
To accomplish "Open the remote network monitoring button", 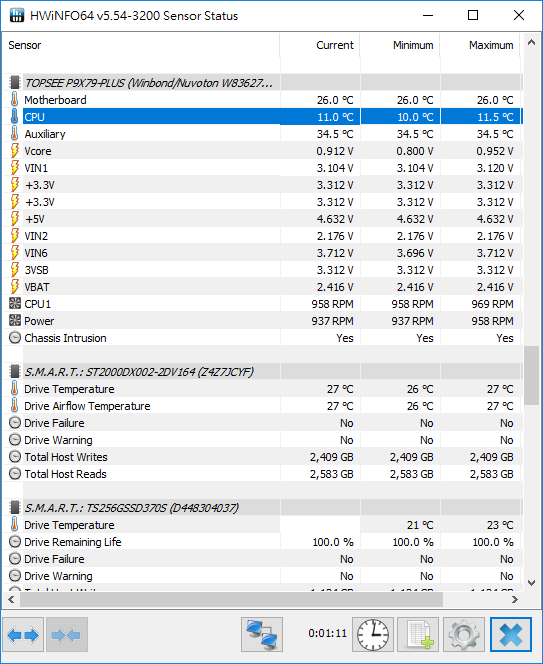I will pyautogui.click(x=262, y=634).
